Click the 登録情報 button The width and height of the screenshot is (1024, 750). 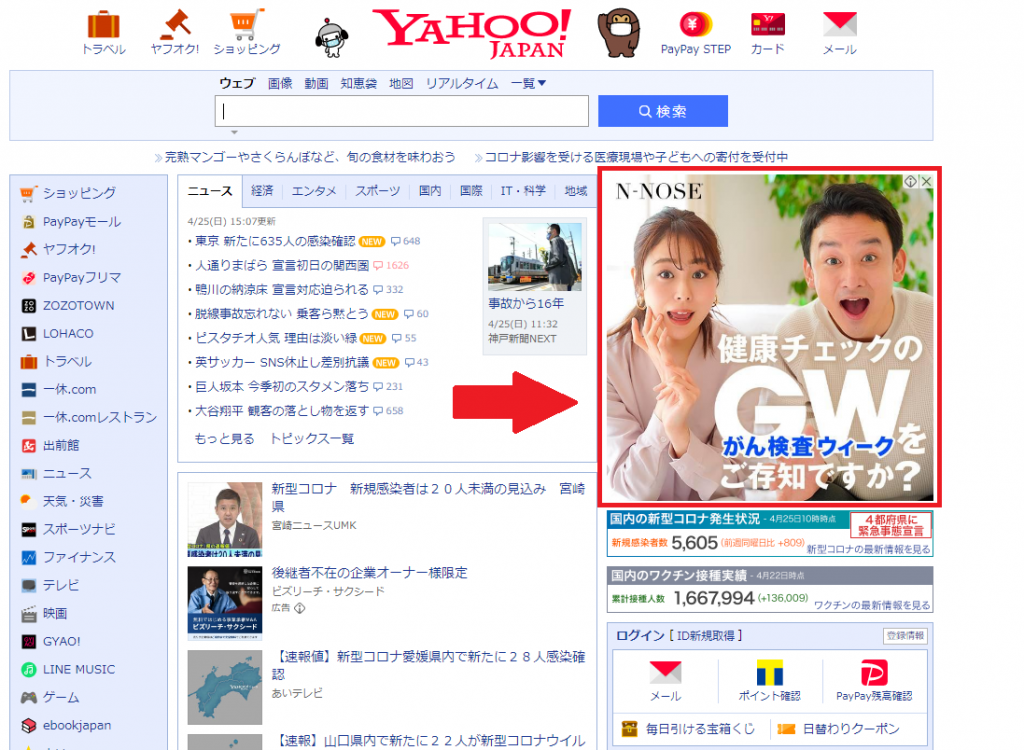905,636
